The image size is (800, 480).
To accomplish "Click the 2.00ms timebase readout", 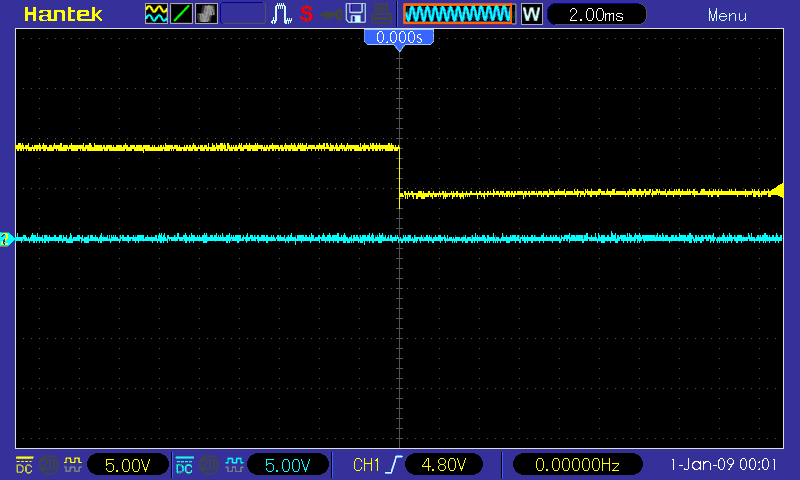I will [x=596, y=14].
